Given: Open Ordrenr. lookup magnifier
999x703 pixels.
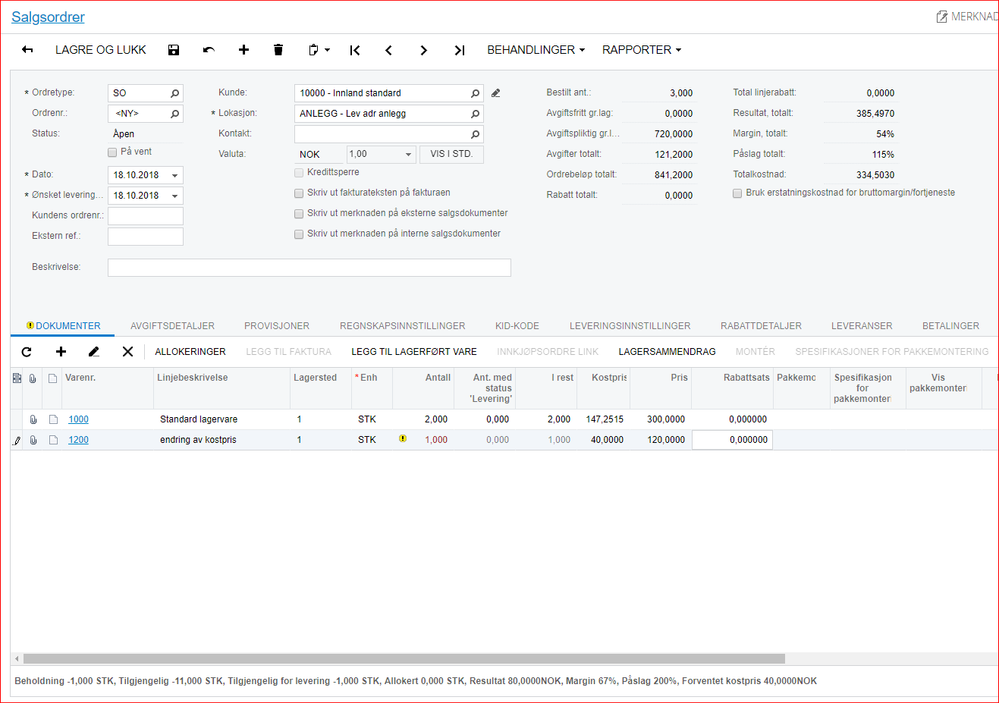Looking at the screenshot, I should tap(175, 113).
